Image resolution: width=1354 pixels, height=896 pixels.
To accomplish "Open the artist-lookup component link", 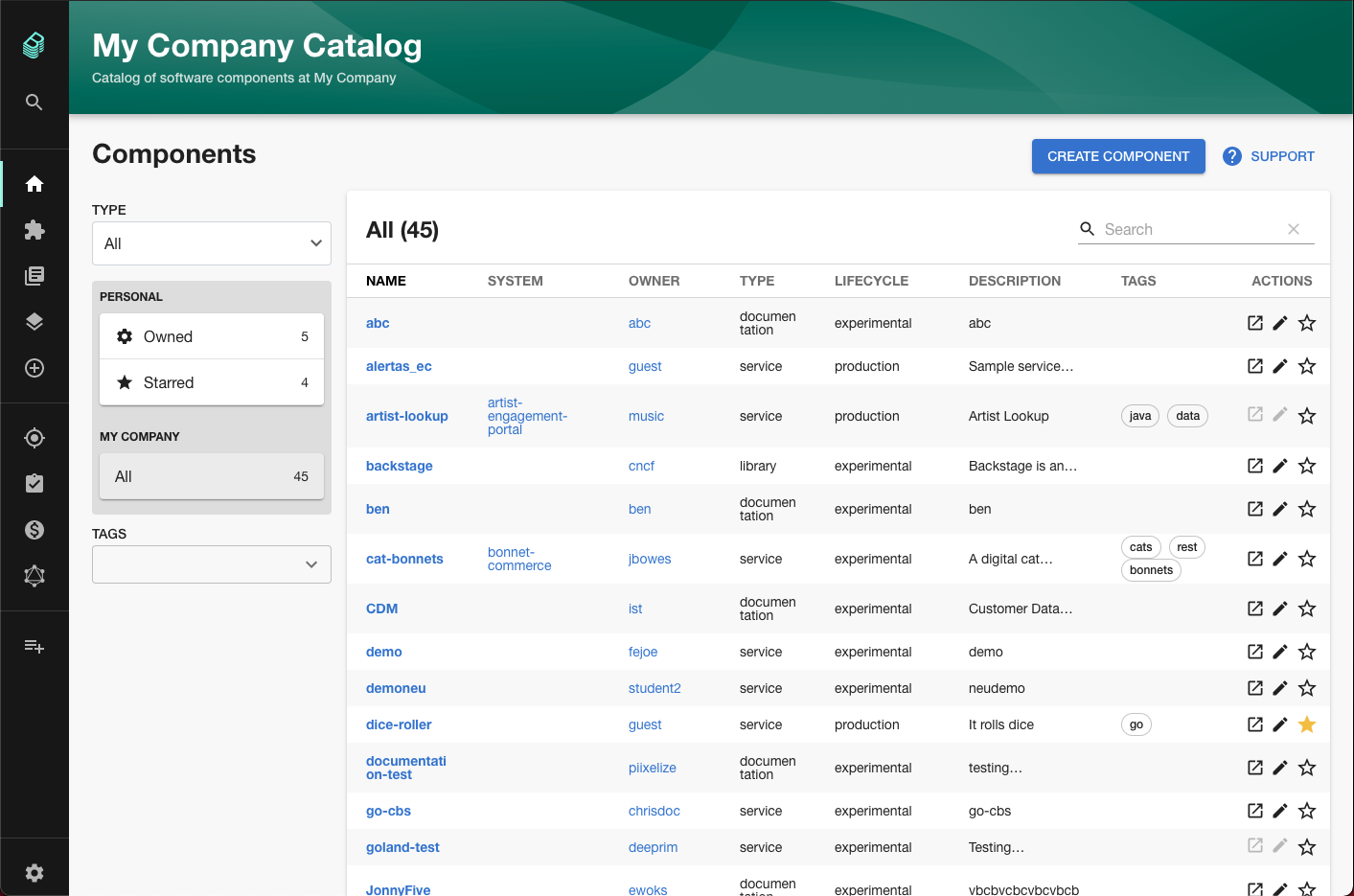I will [x=407, y=416].
